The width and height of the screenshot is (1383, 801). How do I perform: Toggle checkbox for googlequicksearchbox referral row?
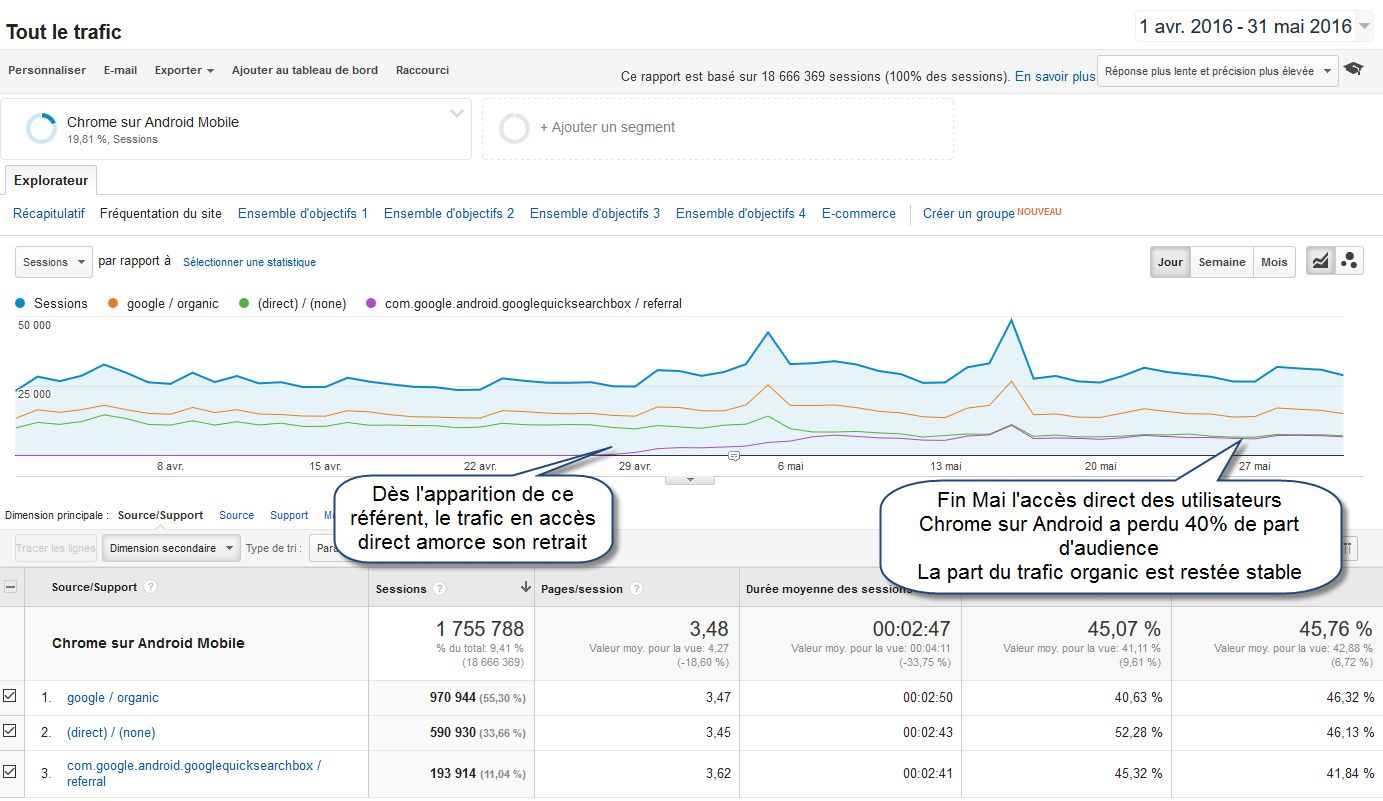pyautogui.click(x=10, y=772)
